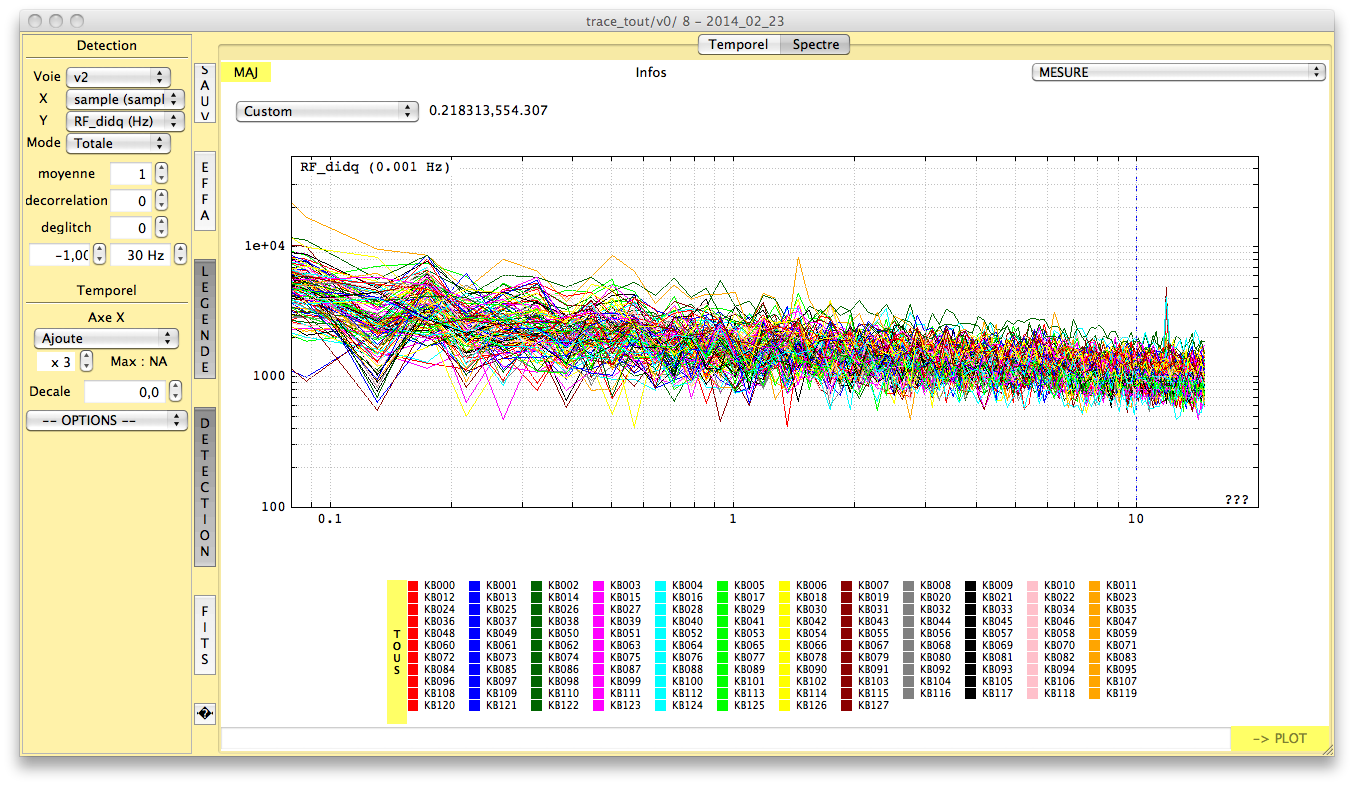The width and height of the screenshot is (1354, 786).
Task: Click the dark red swatch next to KB007
Action: (x=847, y=585)
